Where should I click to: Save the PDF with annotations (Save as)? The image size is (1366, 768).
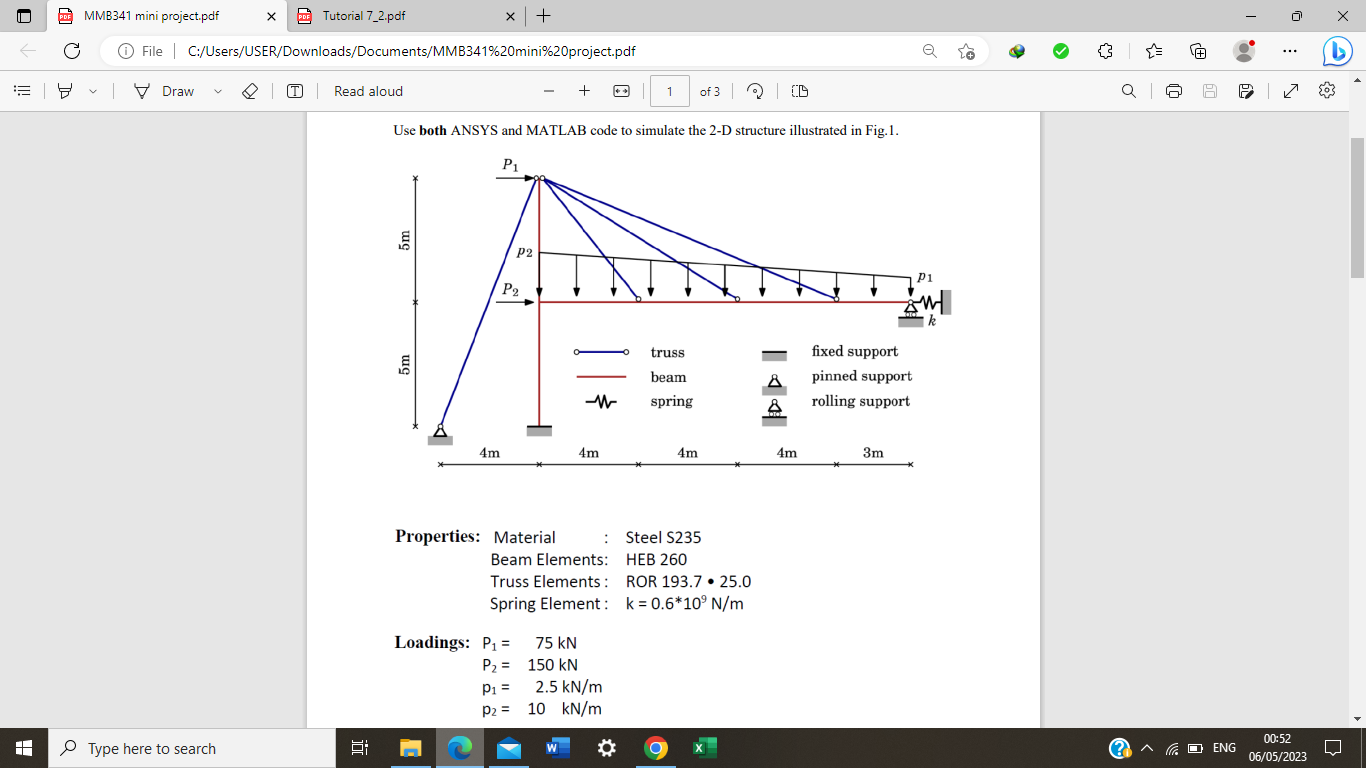1245,91
